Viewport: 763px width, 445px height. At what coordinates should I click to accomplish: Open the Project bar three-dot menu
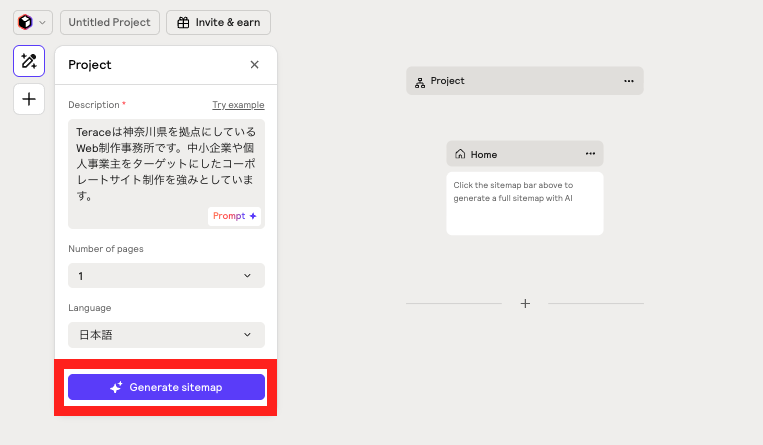[628, 81]
